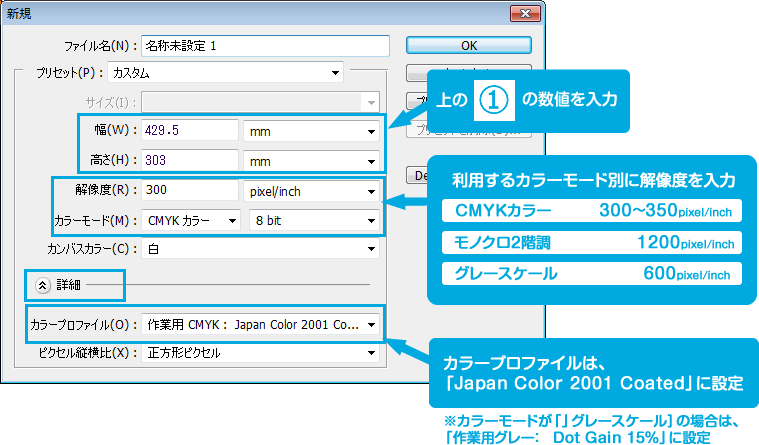
Task: Open the ピクセル縦横比 dropdown
Action: [x=260, y=353]
